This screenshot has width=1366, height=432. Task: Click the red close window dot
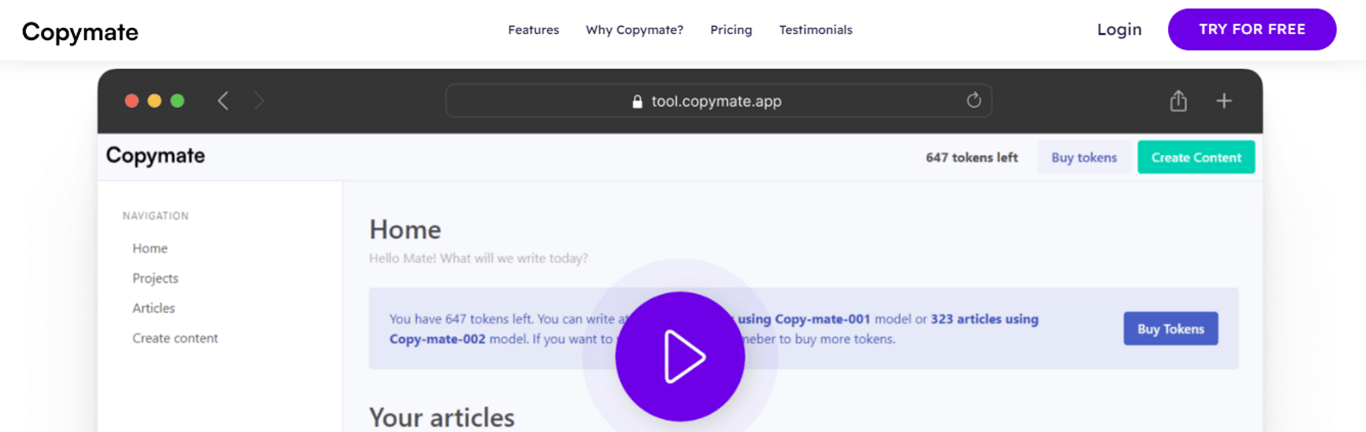131,100
